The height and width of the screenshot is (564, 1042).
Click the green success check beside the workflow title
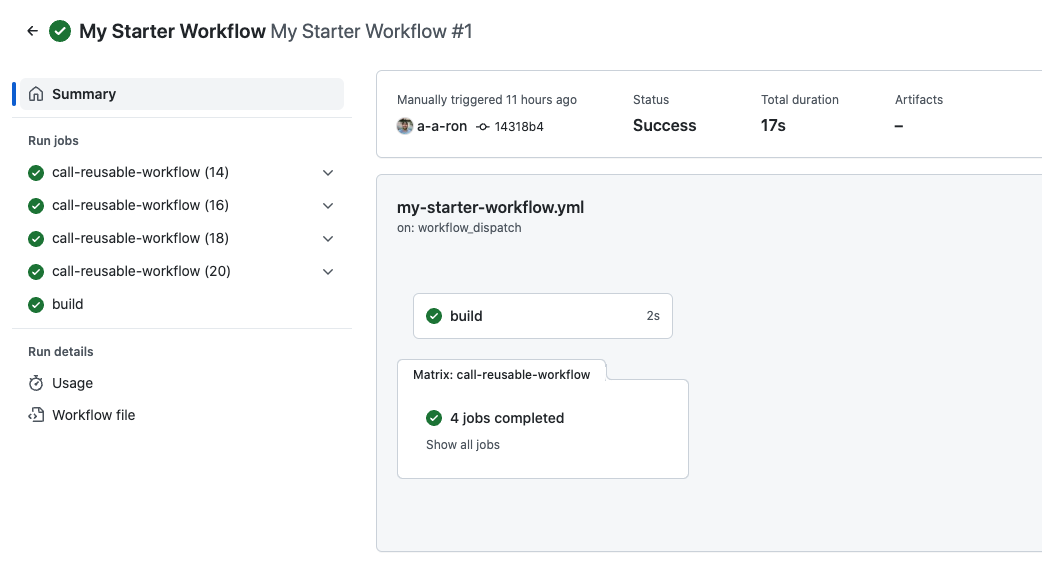pos(60,31)
